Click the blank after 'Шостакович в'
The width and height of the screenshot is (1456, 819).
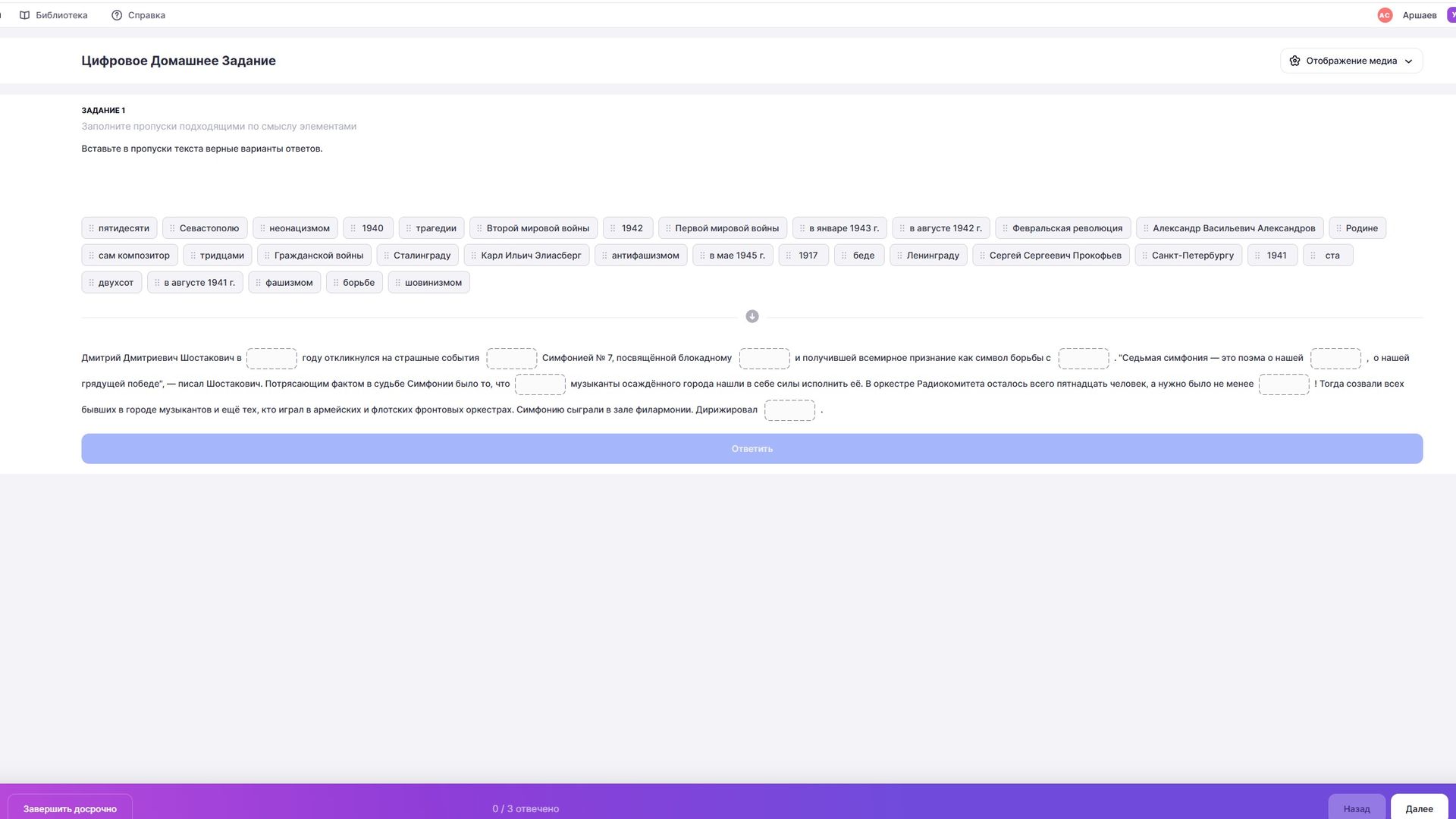271,358
